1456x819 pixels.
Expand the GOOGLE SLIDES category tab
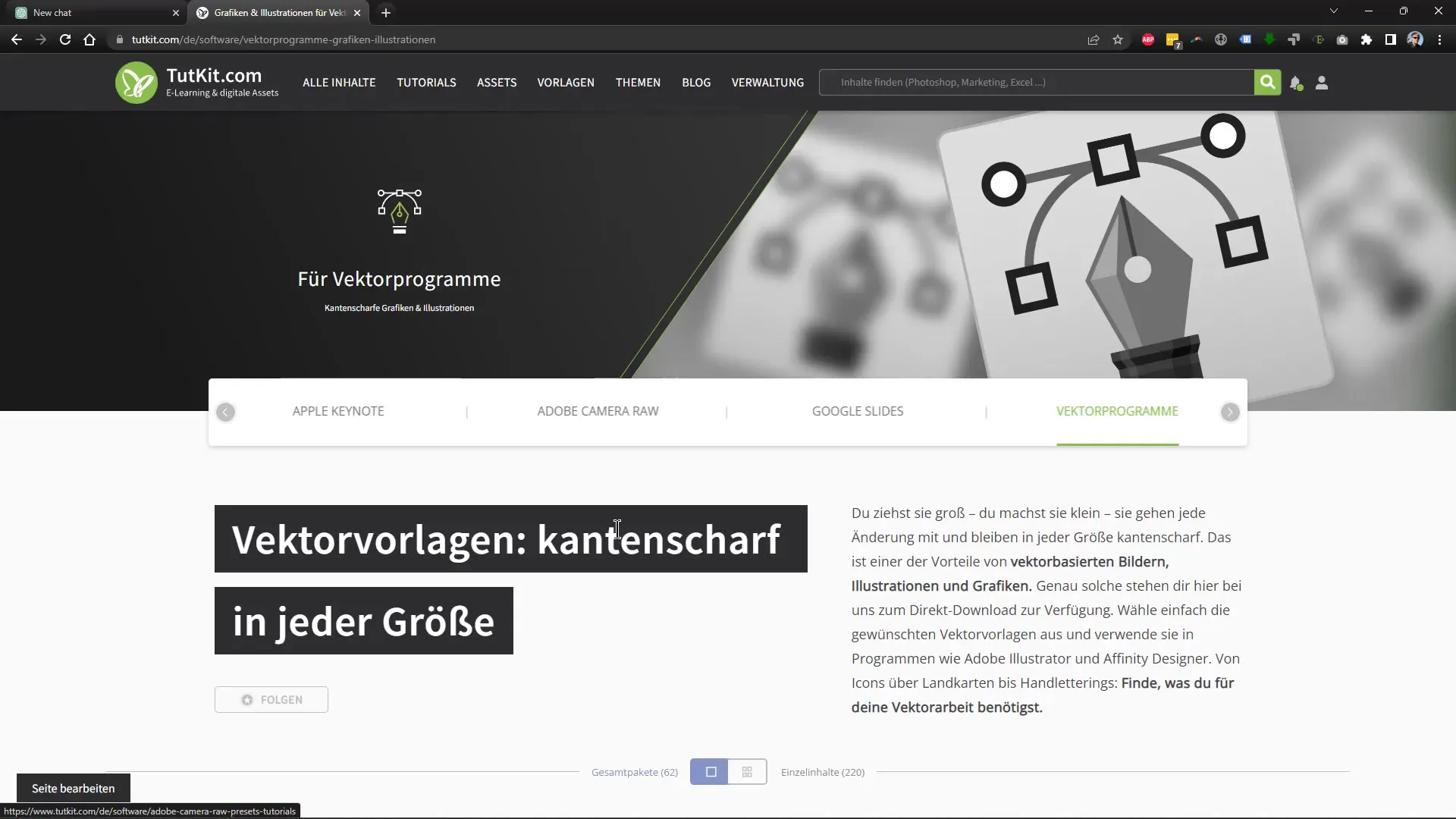click(x=858, y=411)
